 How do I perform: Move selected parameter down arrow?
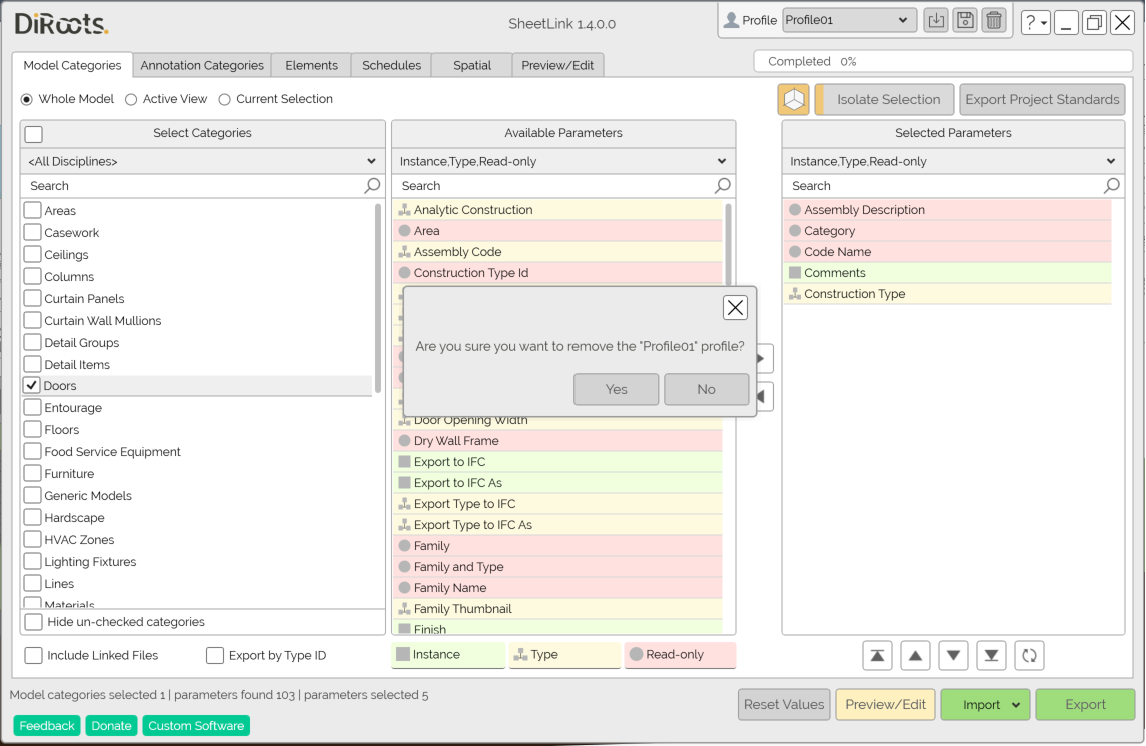(x=953, y=656)
